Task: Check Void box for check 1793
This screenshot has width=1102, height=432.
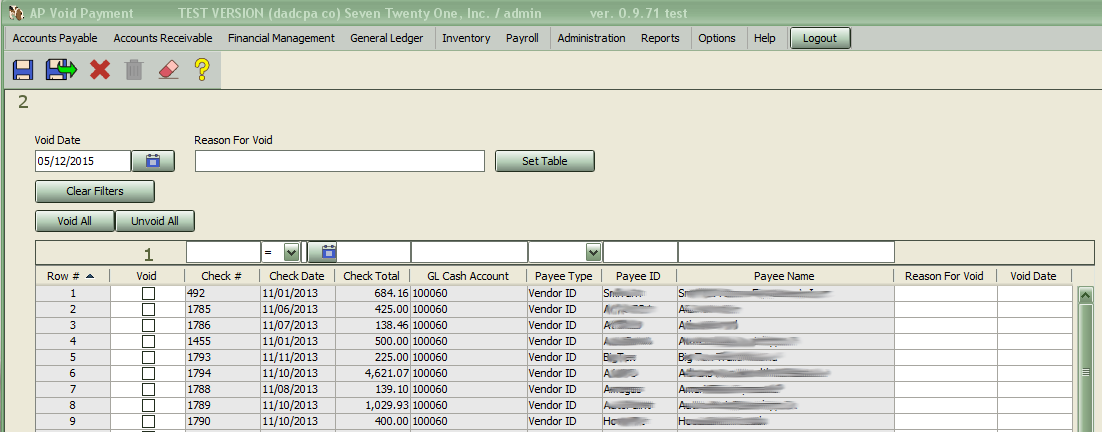Action: pos(148,357)
